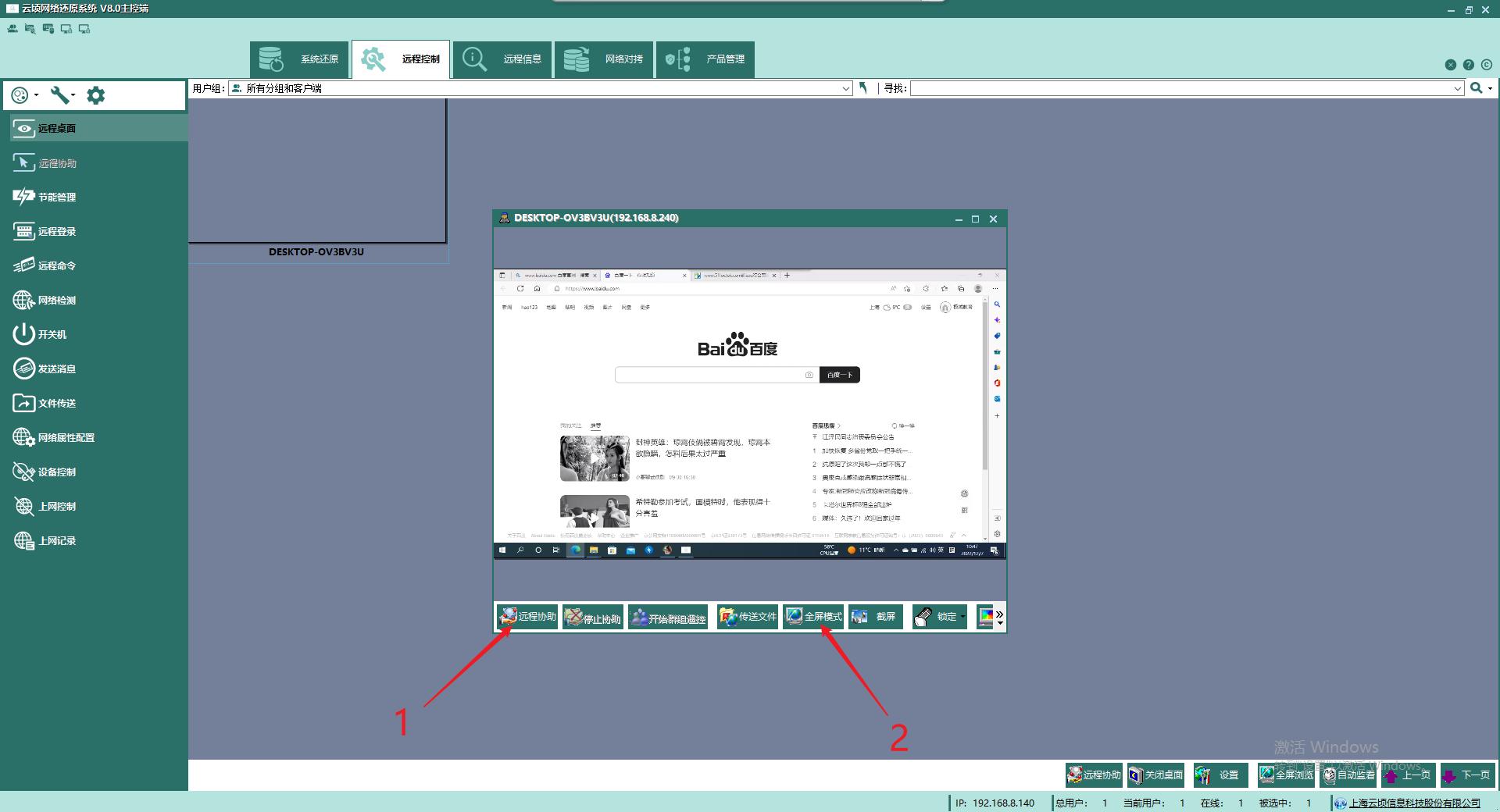Click the 百度一下 button in the remote screen
1500x812 pixels.
tap(840, 375)
